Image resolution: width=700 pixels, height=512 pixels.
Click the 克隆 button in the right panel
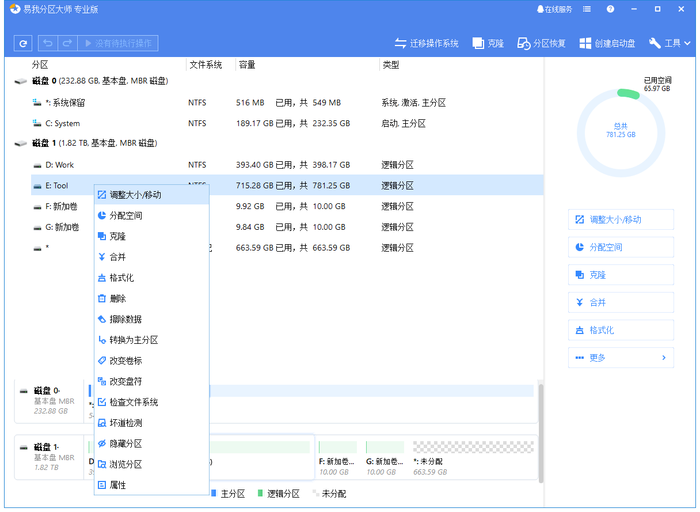(x=621, y=275)
